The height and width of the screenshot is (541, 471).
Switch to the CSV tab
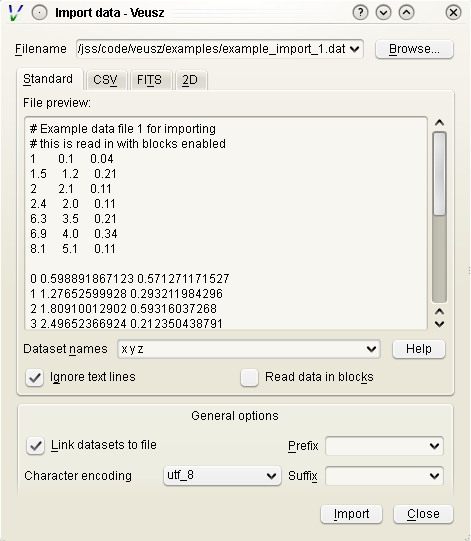coord(106,80)
